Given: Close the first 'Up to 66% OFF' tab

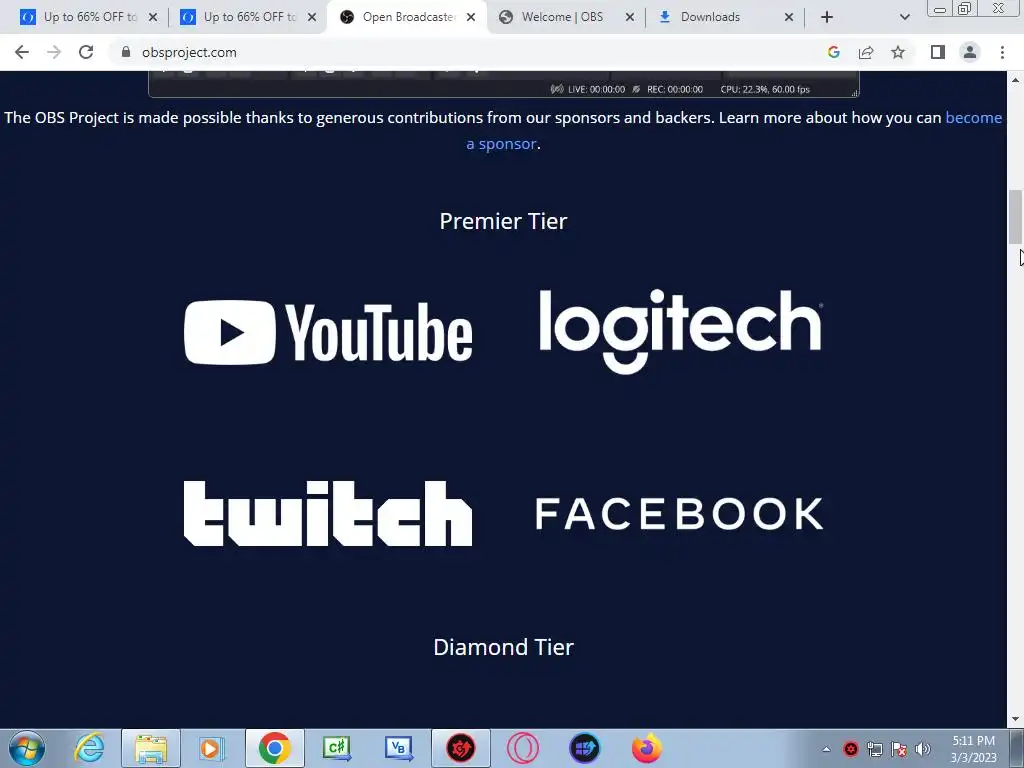Looking at the screenshot, I should click(x=153, y=17).
